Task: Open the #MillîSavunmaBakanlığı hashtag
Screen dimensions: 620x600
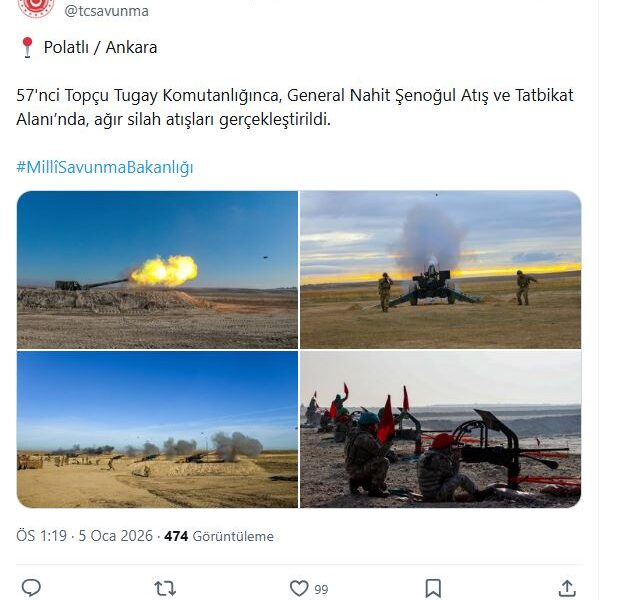Action: click(x=105, y=167)
